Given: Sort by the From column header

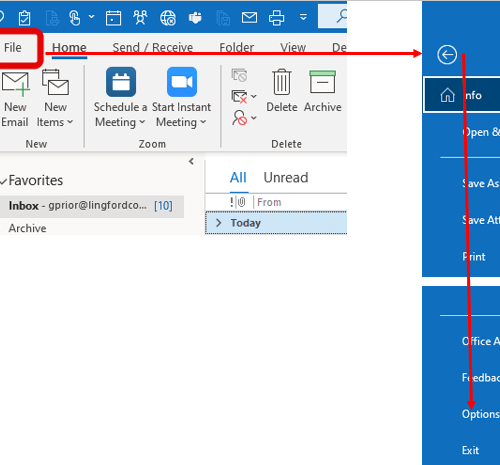Looking at the screenshot, I should [x=269, y=202].
